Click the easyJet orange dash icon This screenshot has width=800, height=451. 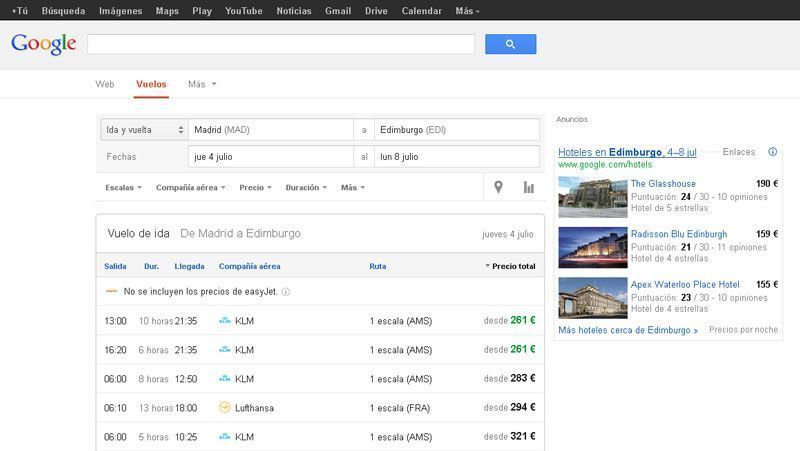pyautogui.click(x=111, y=291)
